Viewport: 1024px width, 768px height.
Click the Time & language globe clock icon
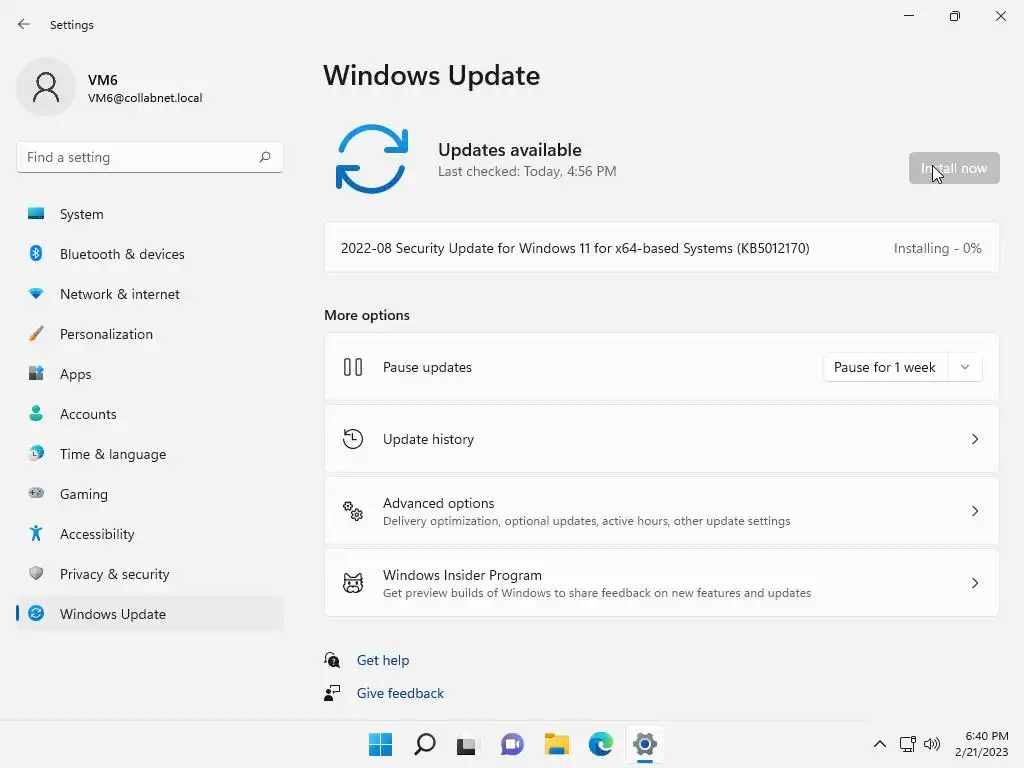(x=36, y=453)
